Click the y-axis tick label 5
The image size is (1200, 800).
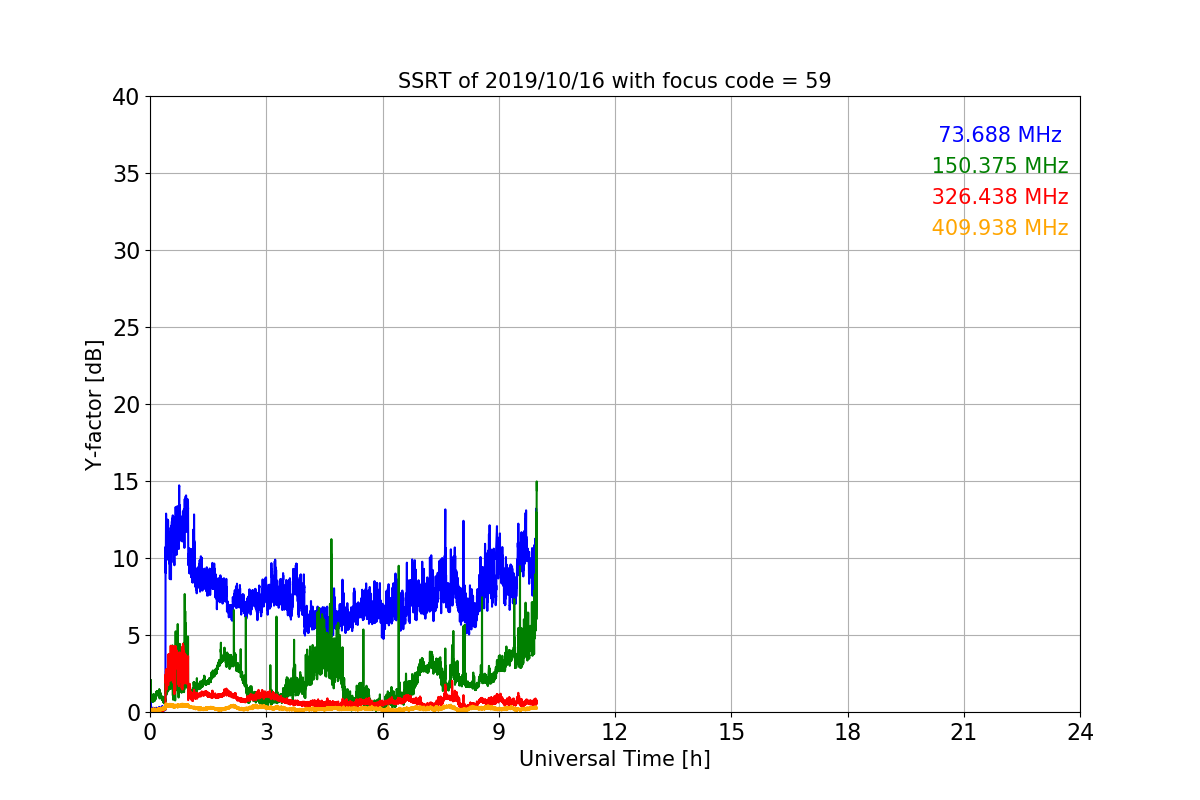(132, 636)
